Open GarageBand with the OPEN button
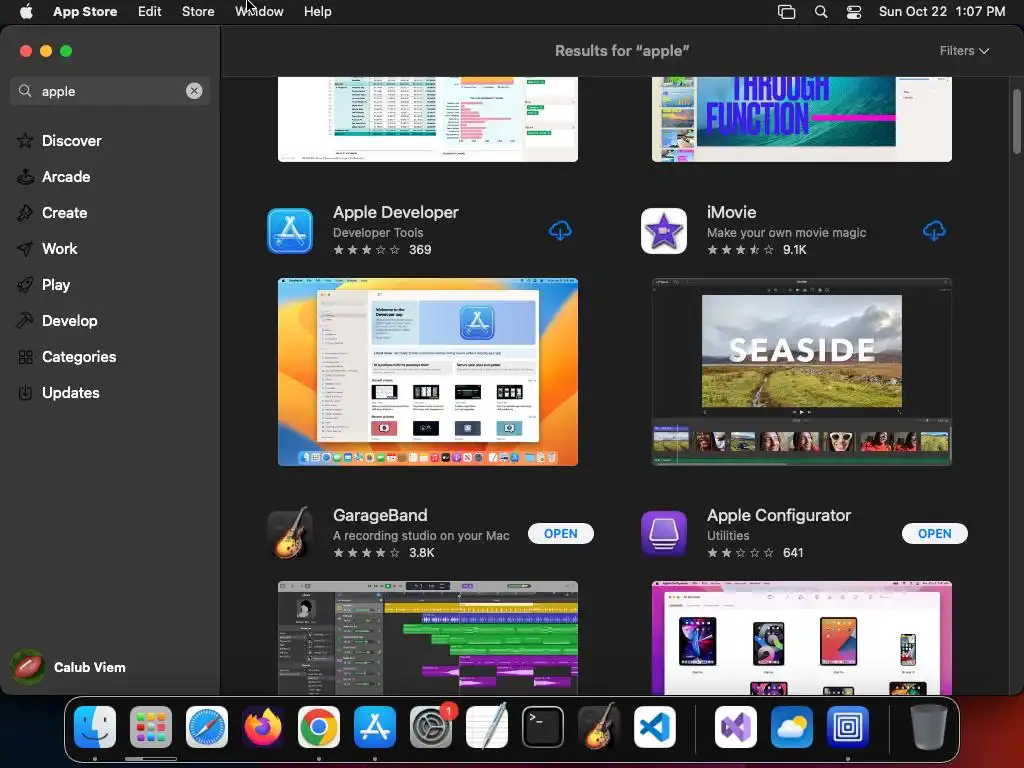Image resolution: width=1024 pixels, height=768 pixels. tap(560, 534)
